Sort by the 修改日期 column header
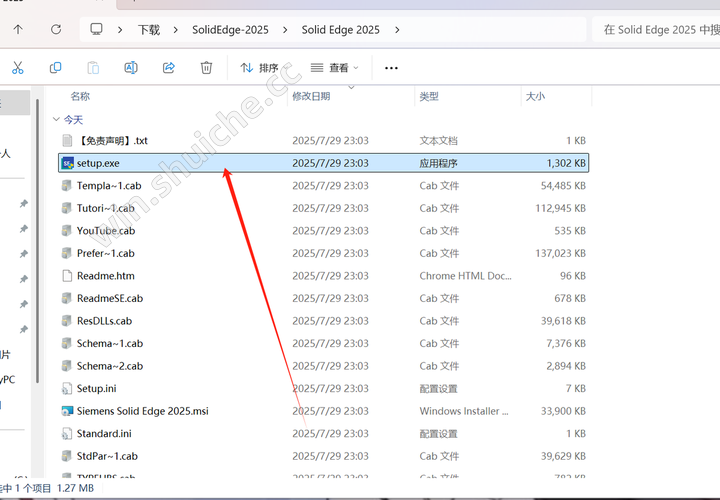 [x=311, y=96]
